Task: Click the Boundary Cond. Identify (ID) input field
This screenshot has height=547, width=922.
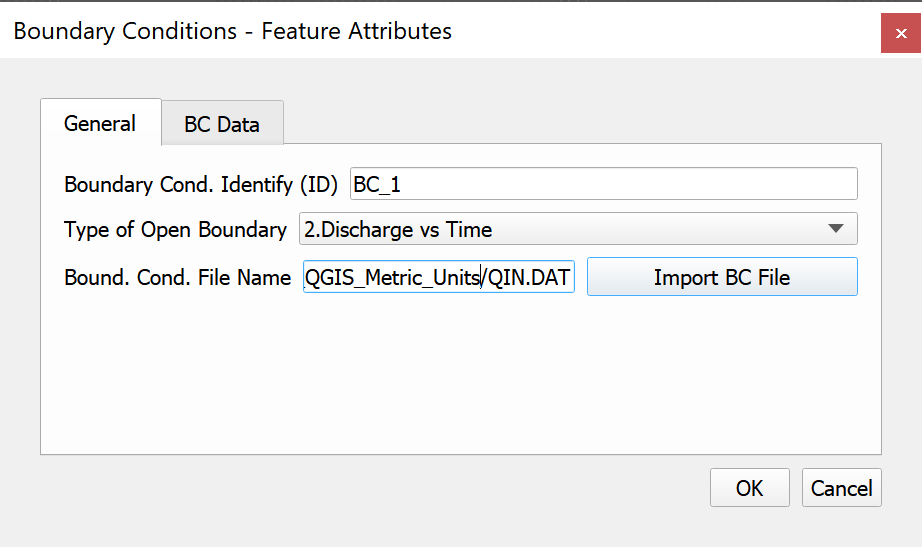Action: (603, 184)
